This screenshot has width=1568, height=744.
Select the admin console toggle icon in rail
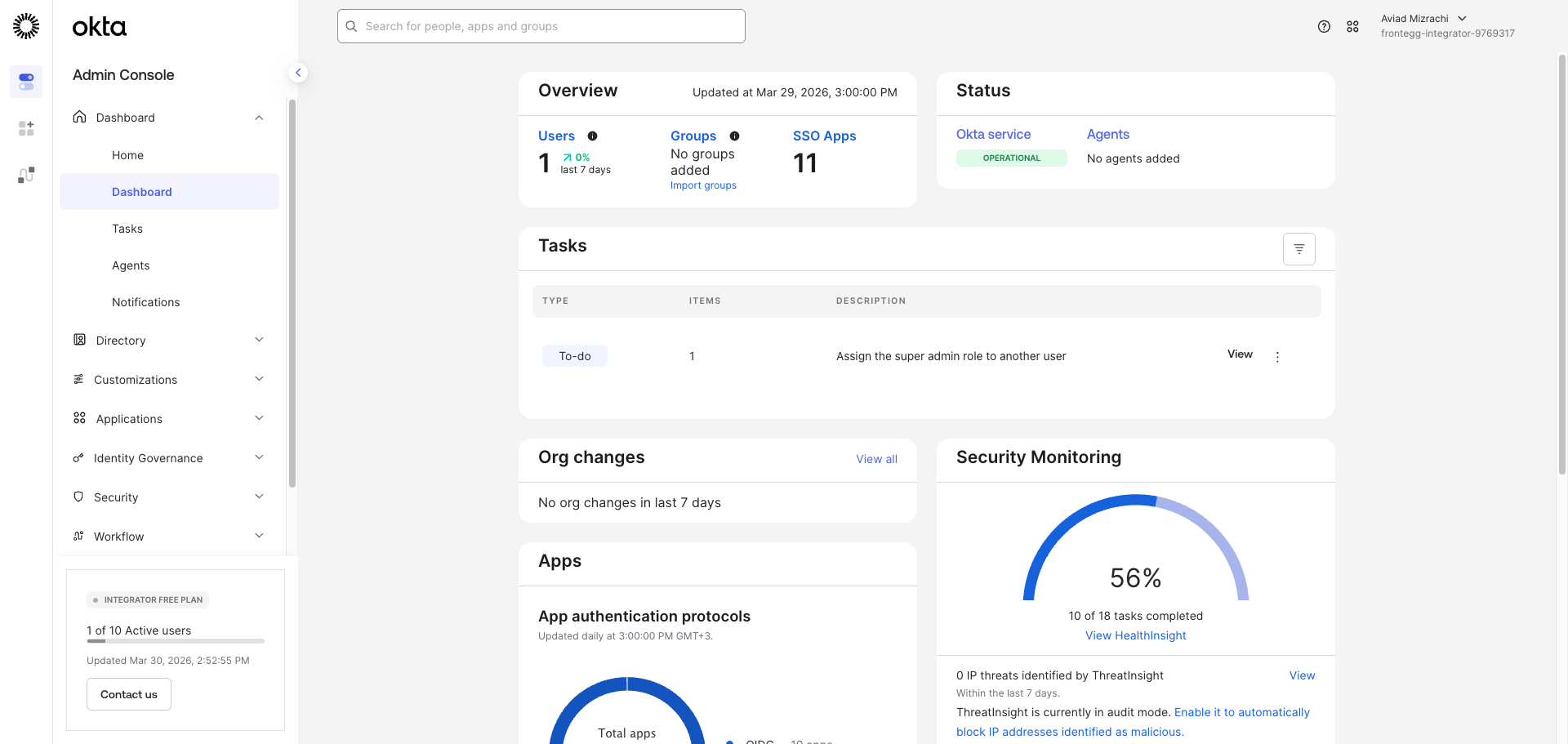pyautogui.click(x=26, y=82)
